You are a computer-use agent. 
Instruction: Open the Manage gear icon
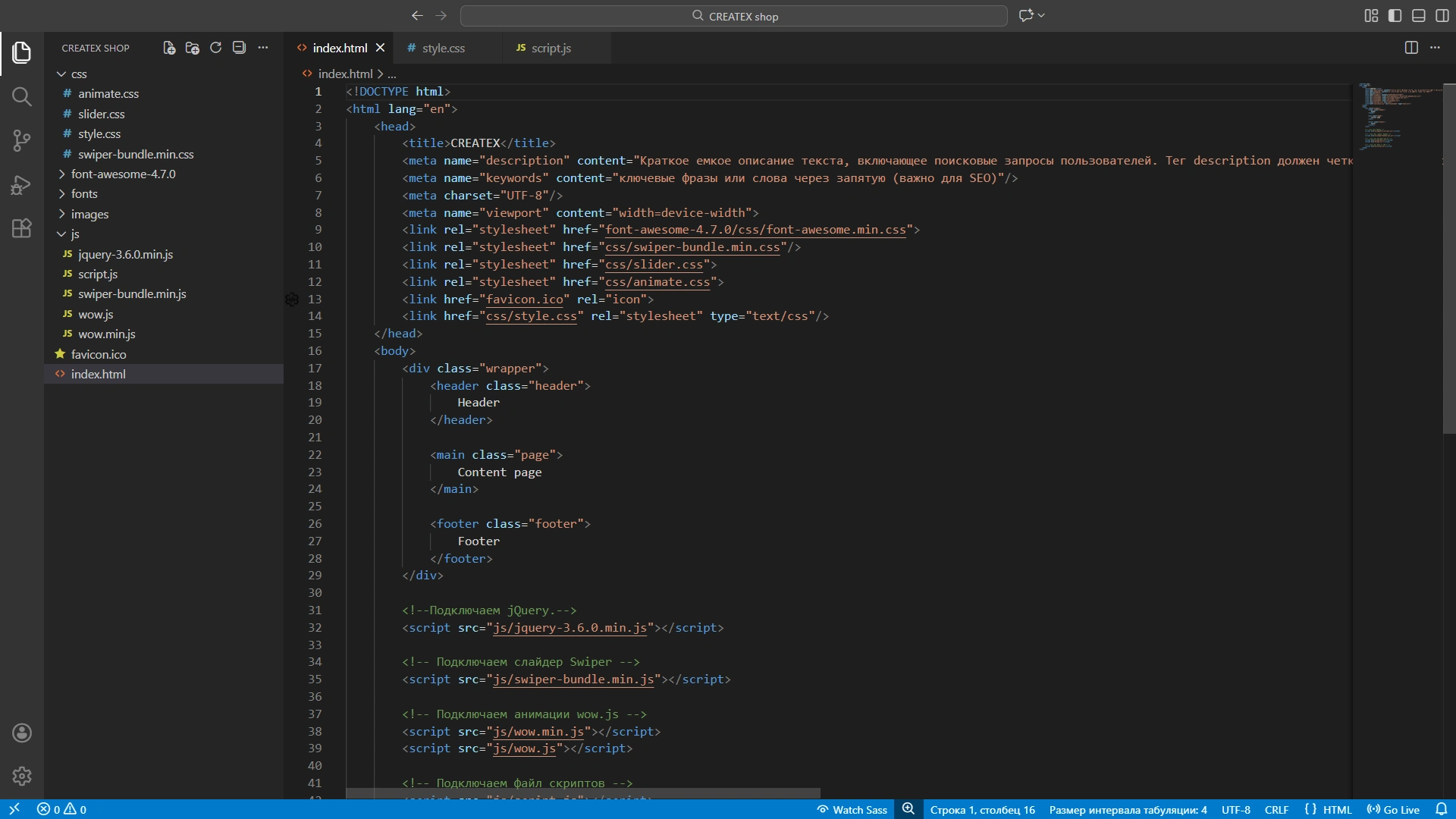21,776
